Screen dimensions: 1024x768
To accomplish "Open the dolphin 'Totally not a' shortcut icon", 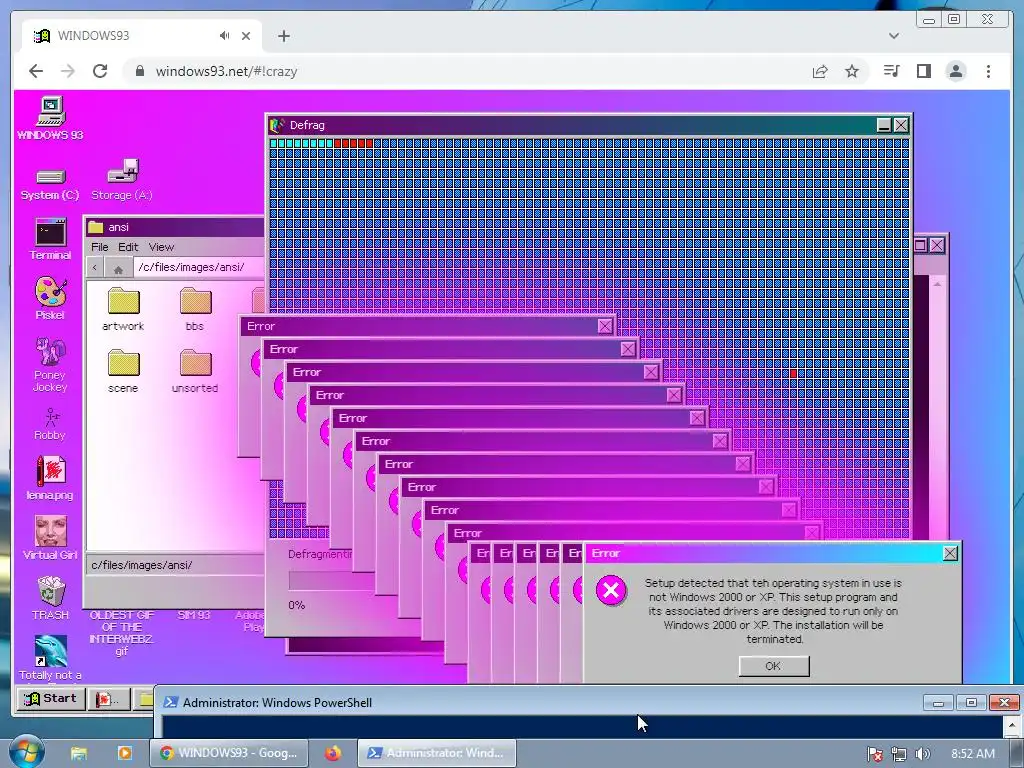I will [50, 657].
